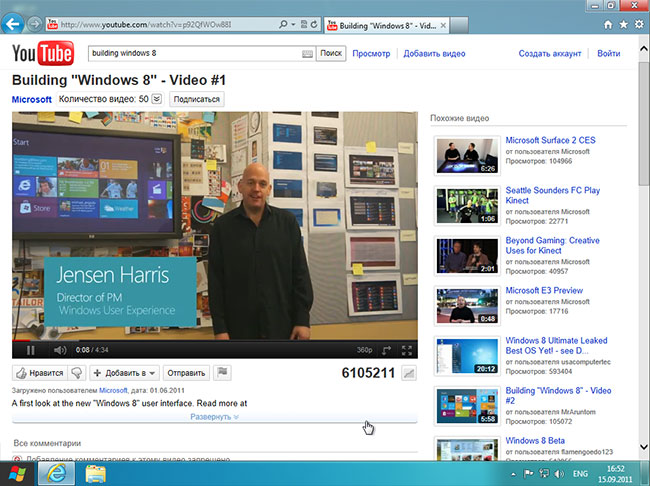Screen dimensions: 650x486
Task: Click the compatibility view icon in address bar
Action: (x=304, y=24)
